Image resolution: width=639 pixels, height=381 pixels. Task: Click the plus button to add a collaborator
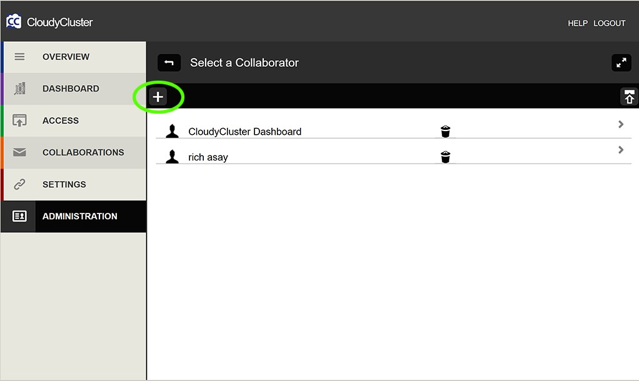158,97
